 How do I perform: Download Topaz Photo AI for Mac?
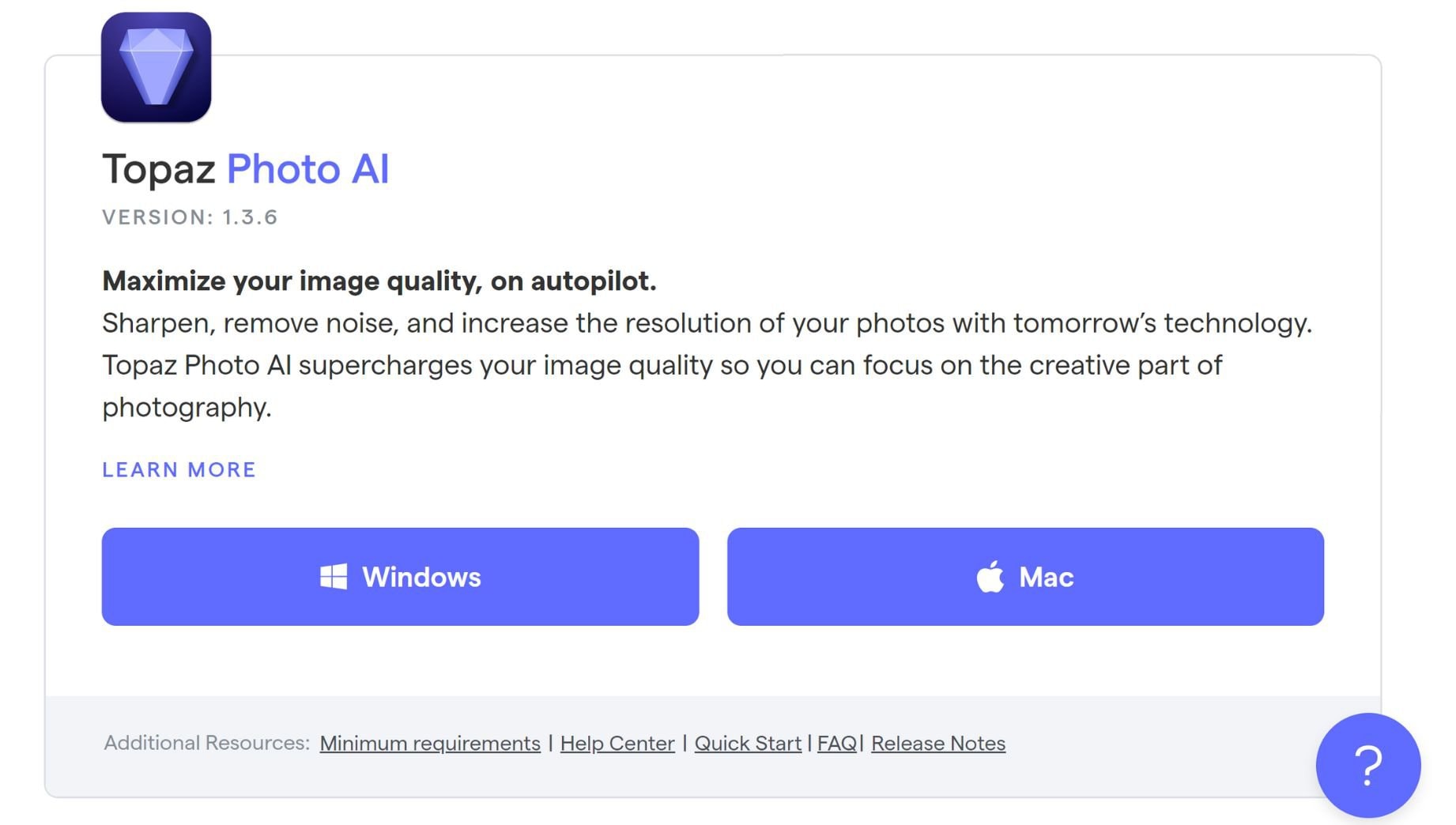coord(1025,577)
